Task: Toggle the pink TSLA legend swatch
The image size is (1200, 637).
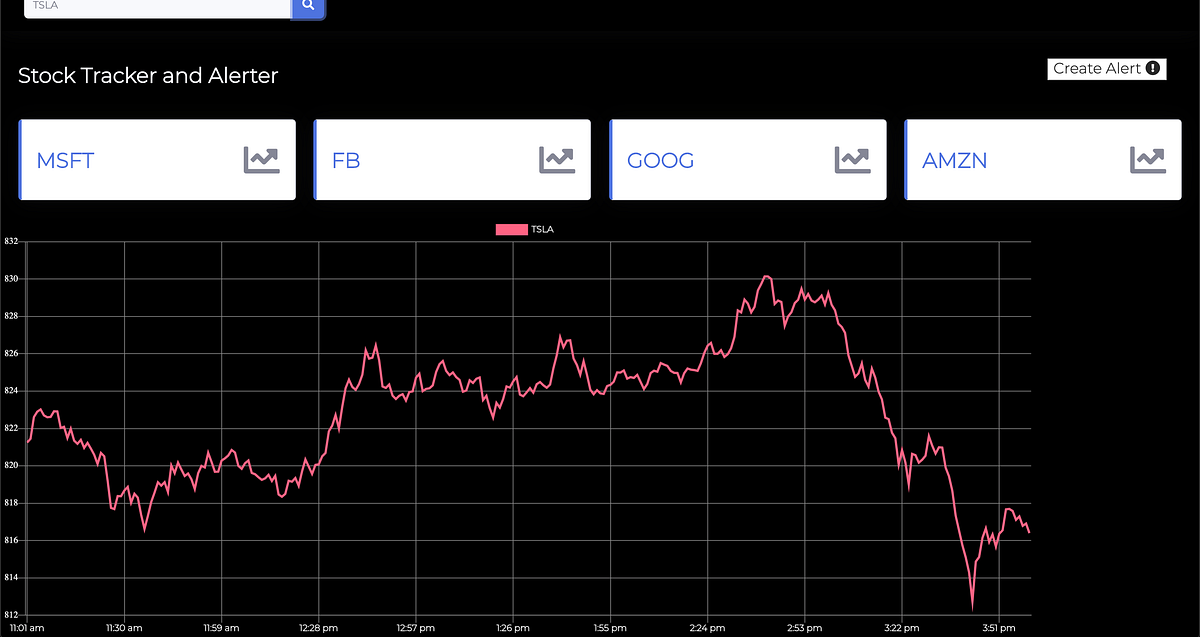Action: click(511, 230)
